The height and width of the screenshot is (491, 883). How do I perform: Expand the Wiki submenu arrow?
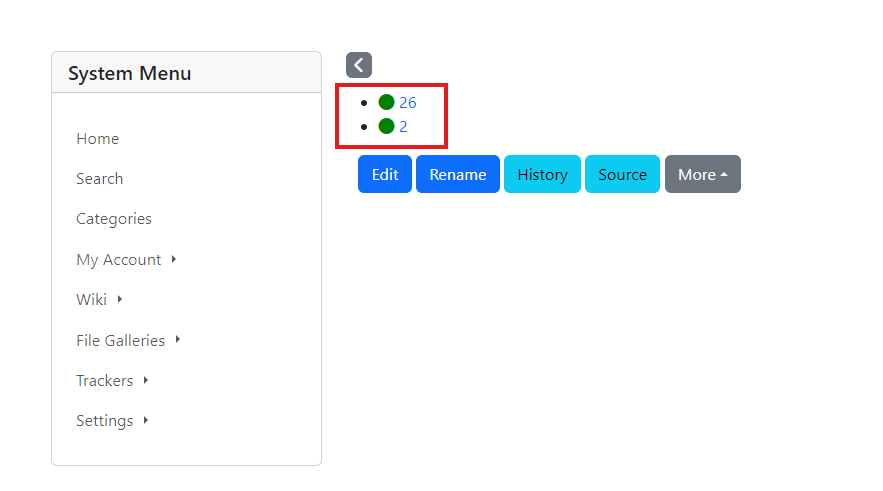point(120,299)
